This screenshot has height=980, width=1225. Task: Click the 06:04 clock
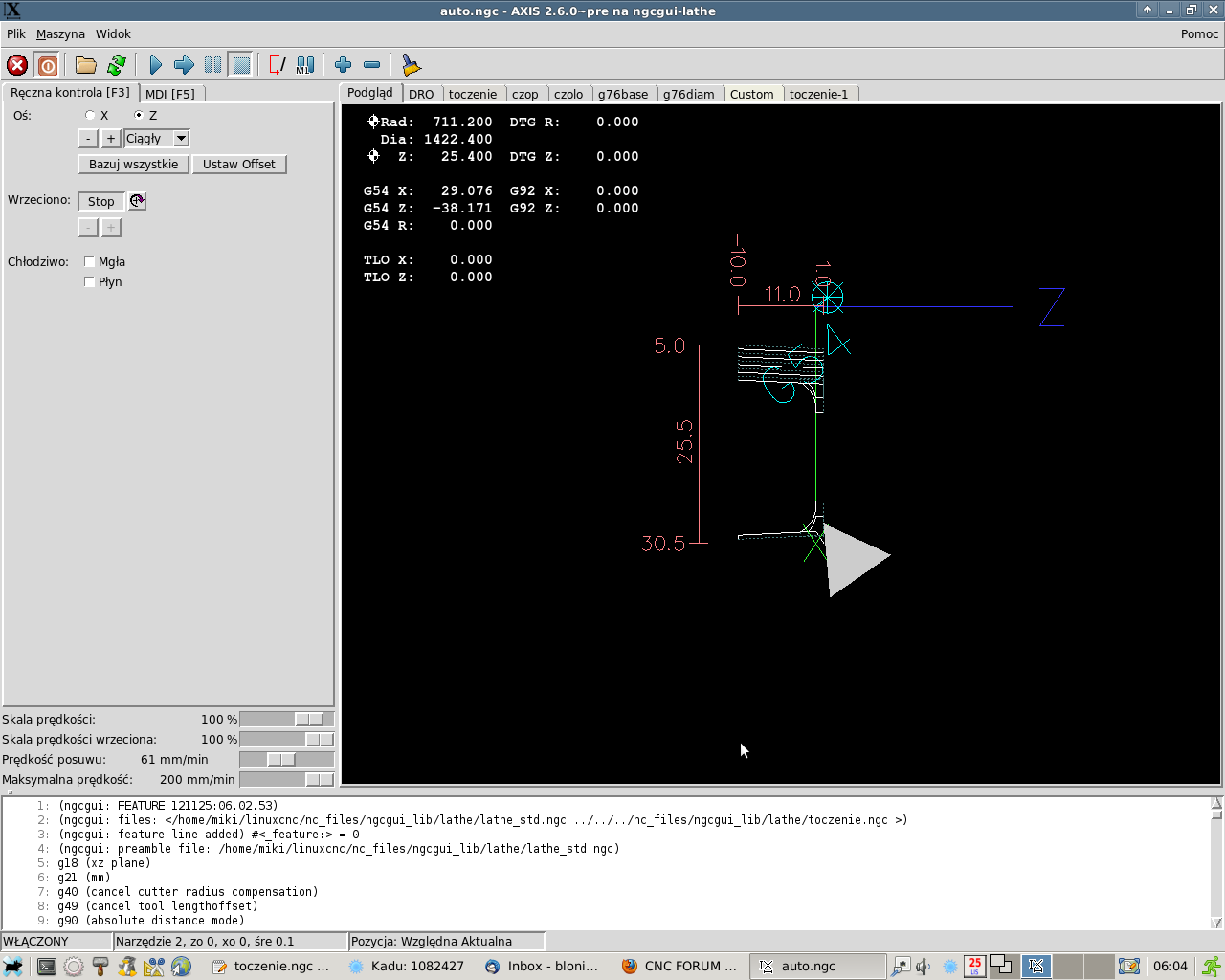click(1169, 967)
